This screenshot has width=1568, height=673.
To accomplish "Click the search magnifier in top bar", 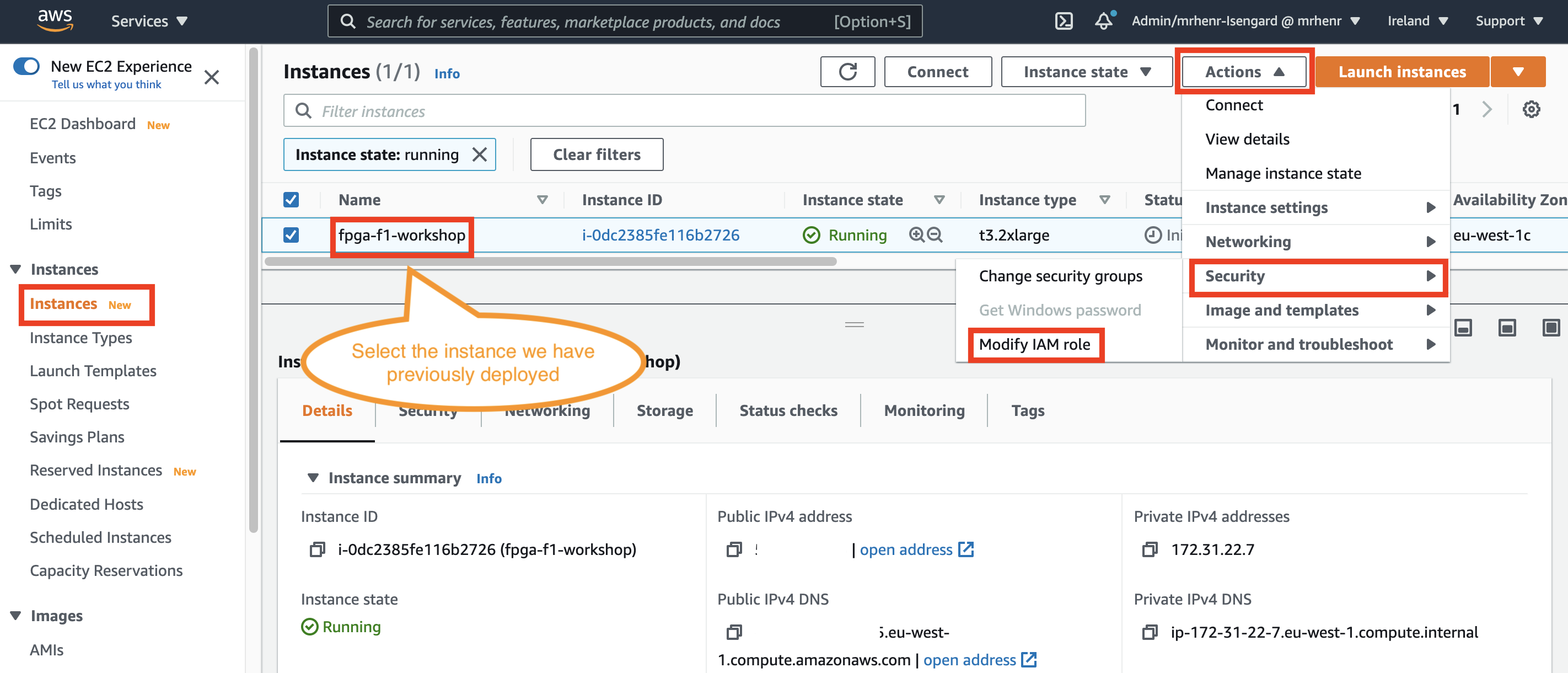I will tap(347, 22).
